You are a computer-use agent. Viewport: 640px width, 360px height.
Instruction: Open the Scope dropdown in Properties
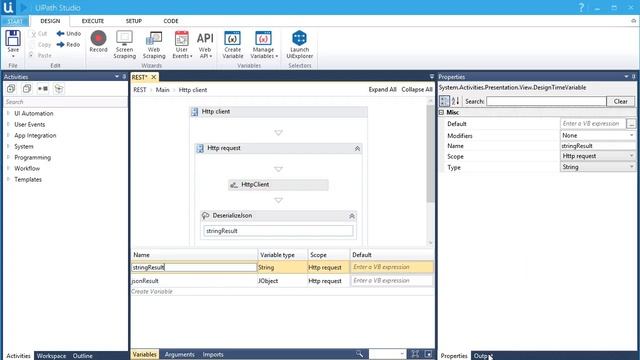[631, 156]
